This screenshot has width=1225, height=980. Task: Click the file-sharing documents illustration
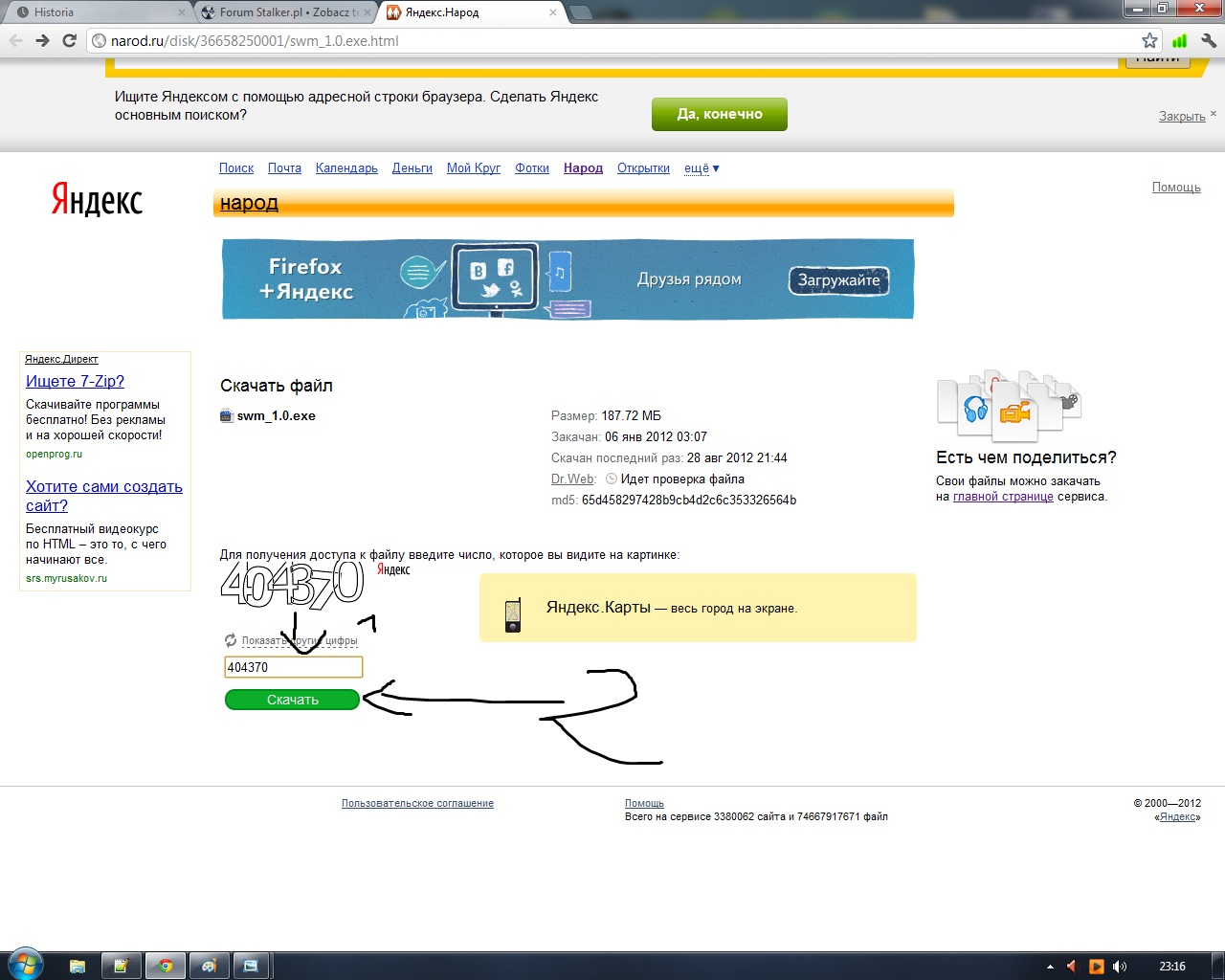pos(1009,404)
